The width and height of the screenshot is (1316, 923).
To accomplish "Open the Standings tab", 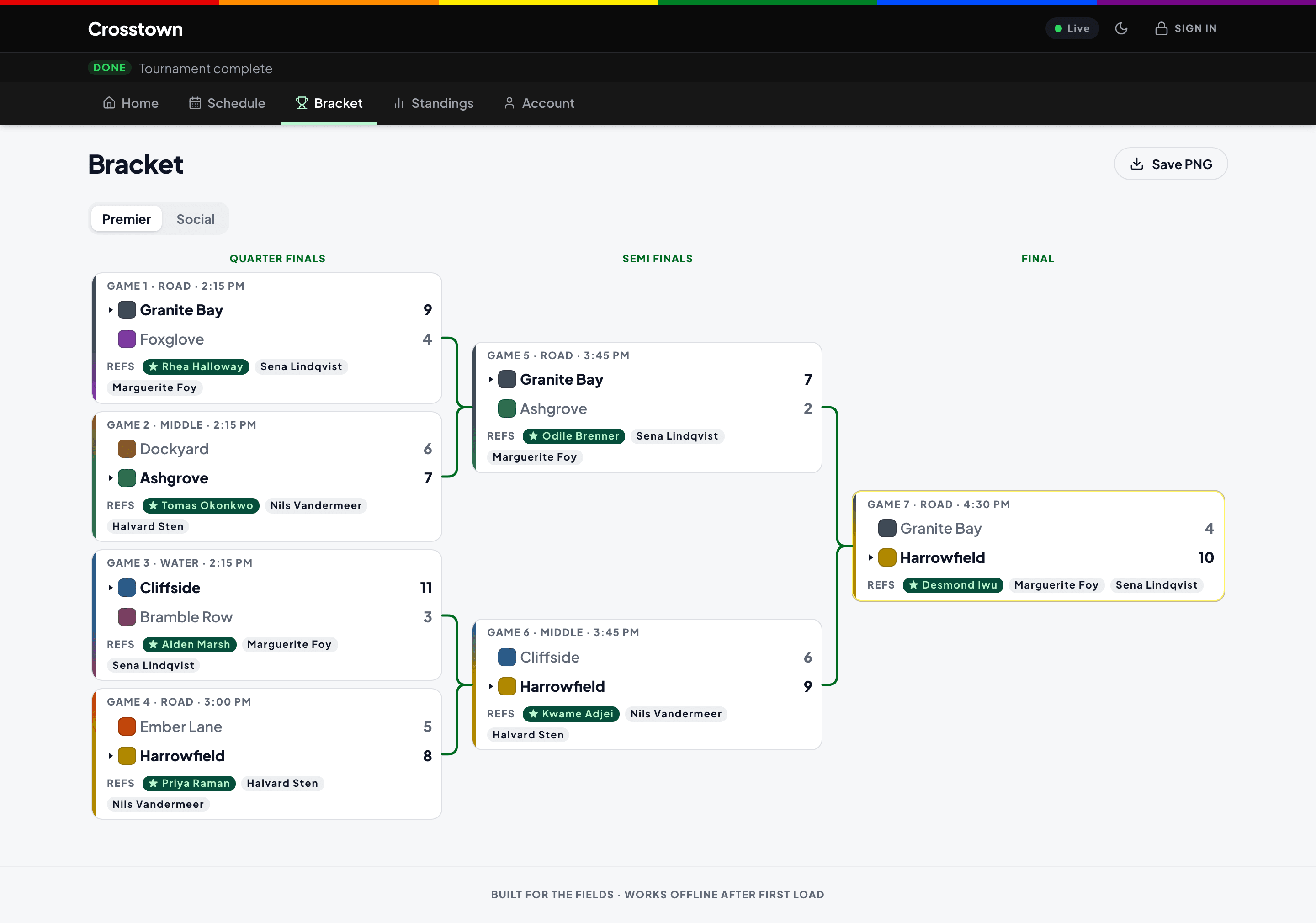I will click(x=433, y=103).
